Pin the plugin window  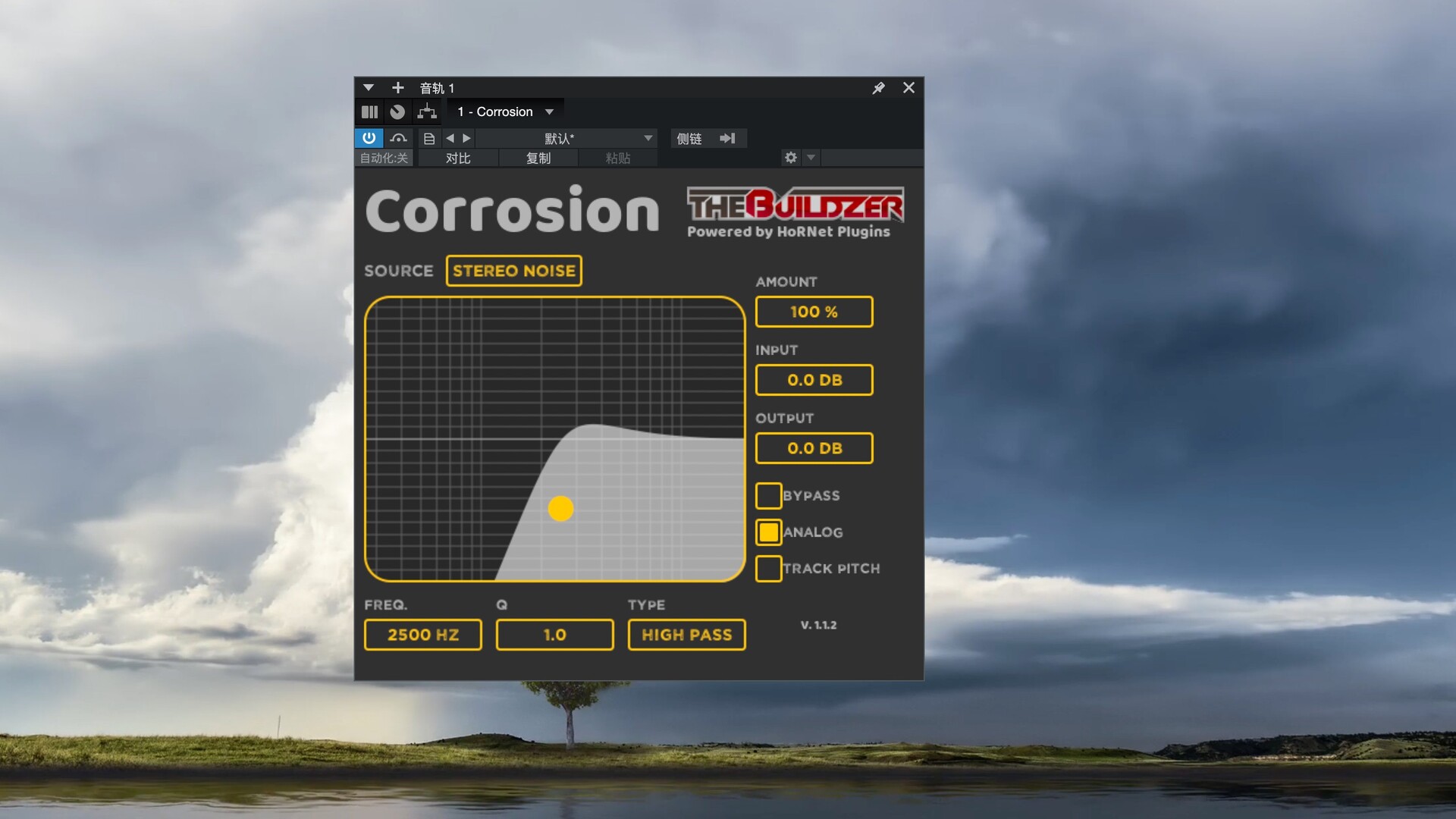(x=878, y=88)
